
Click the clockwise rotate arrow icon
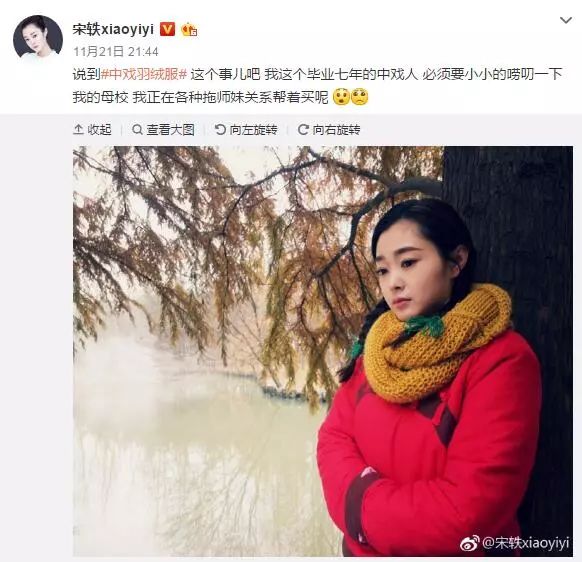coord(303,130)
